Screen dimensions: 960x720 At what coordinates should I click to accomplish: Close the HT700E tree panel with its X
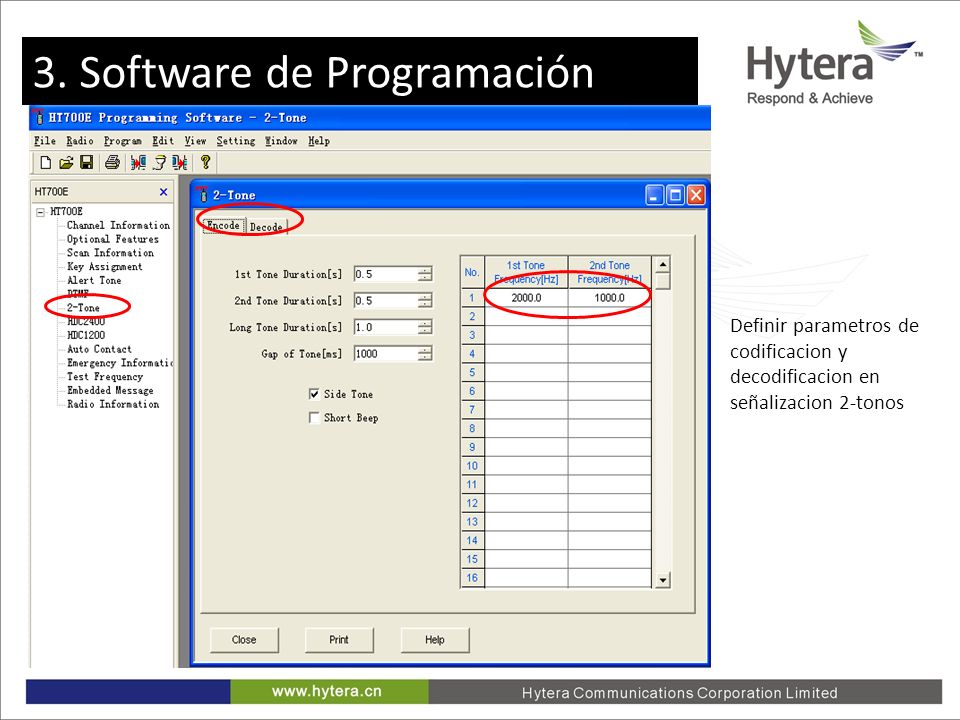click(163, 192)
